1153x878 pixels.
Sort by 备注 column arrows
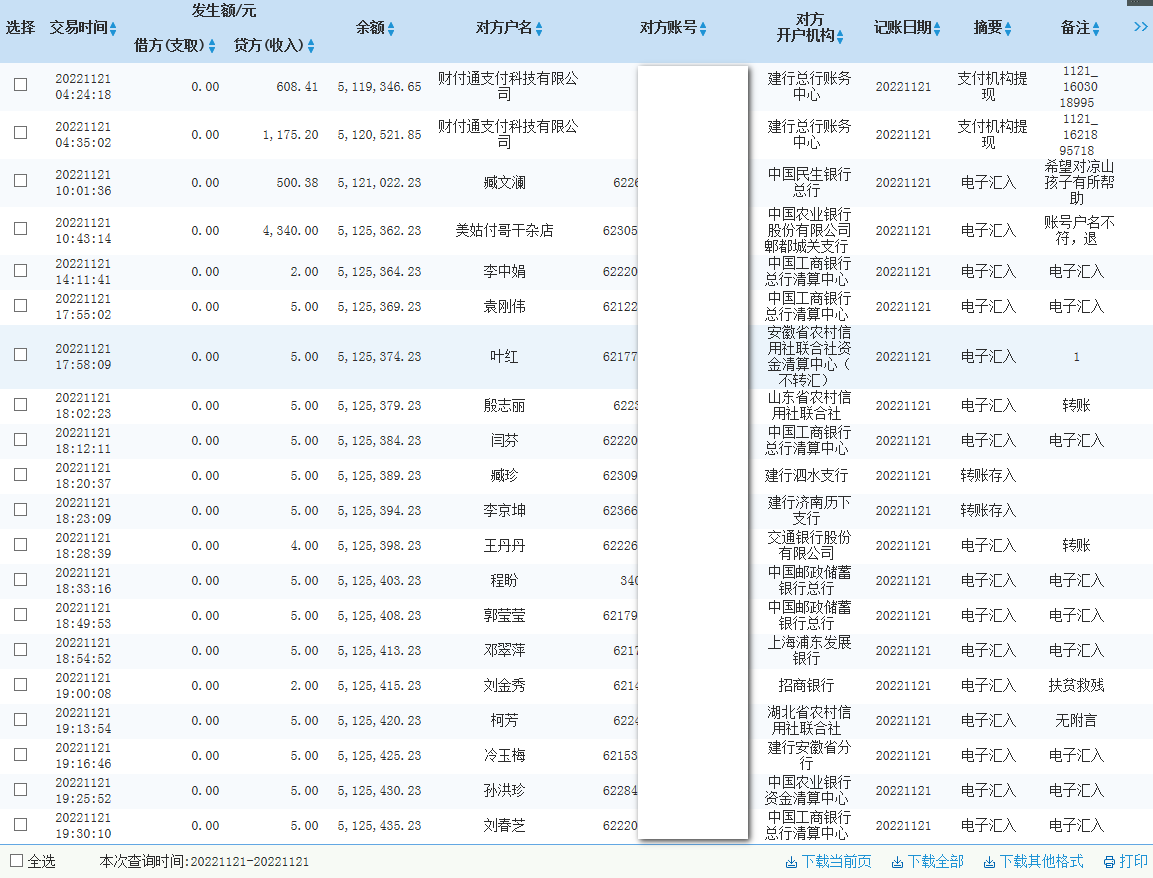coord(1096,29)
